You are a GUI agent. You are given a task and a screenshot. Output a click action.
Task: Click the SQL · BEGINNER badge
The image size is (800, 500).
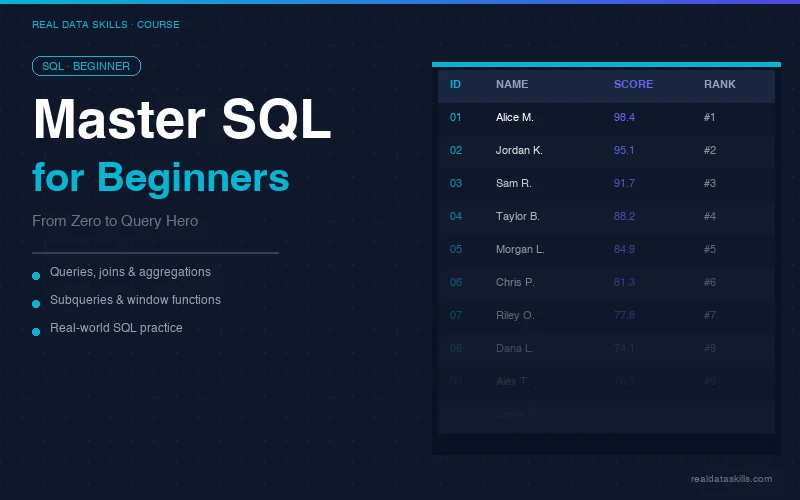tap(86, 66)
